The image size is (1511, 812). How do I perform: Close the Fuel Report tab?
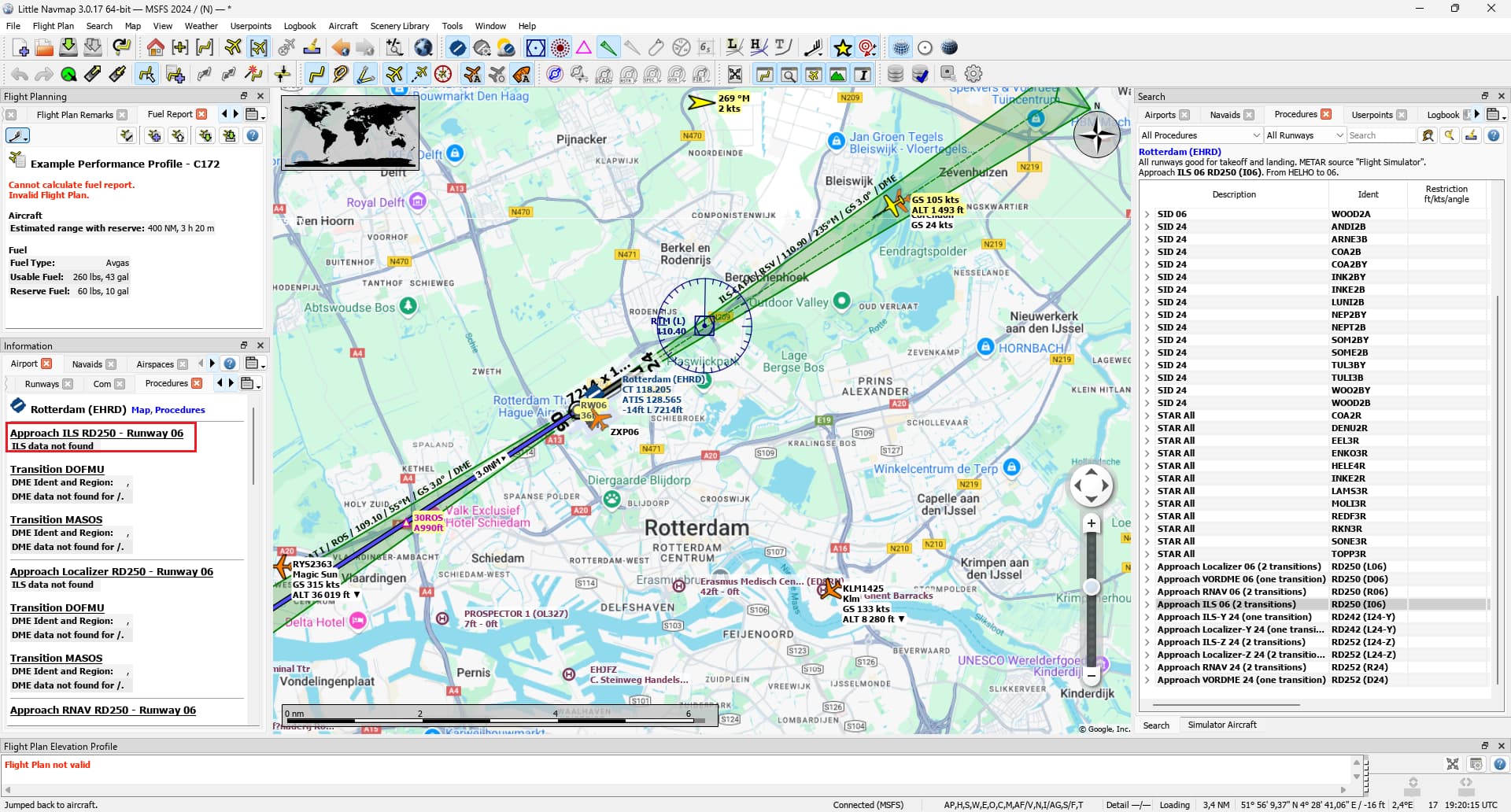pos(202,114)
